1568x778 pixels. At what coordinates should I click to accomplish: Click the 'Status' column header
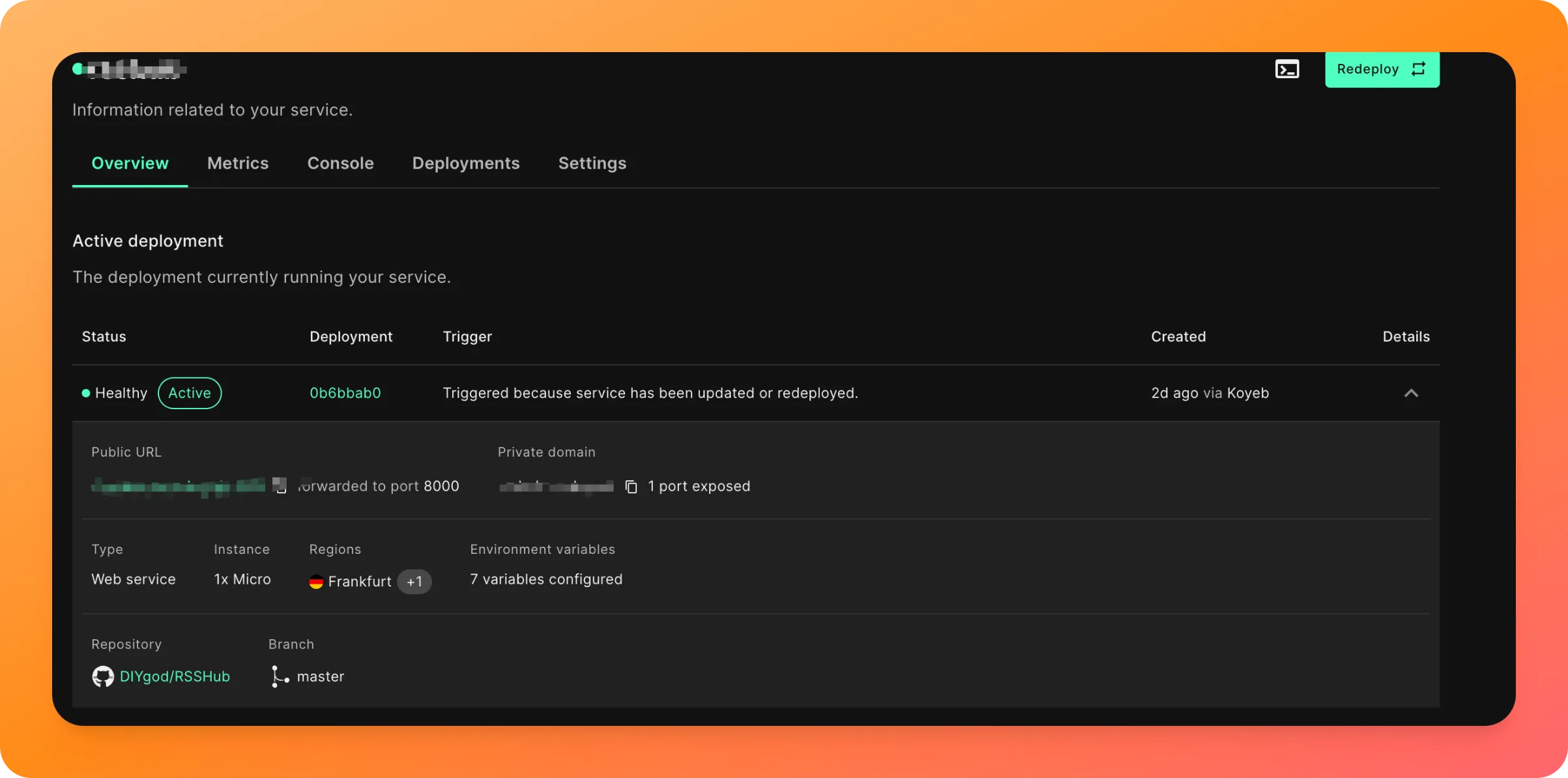click(x=104, y=336)
